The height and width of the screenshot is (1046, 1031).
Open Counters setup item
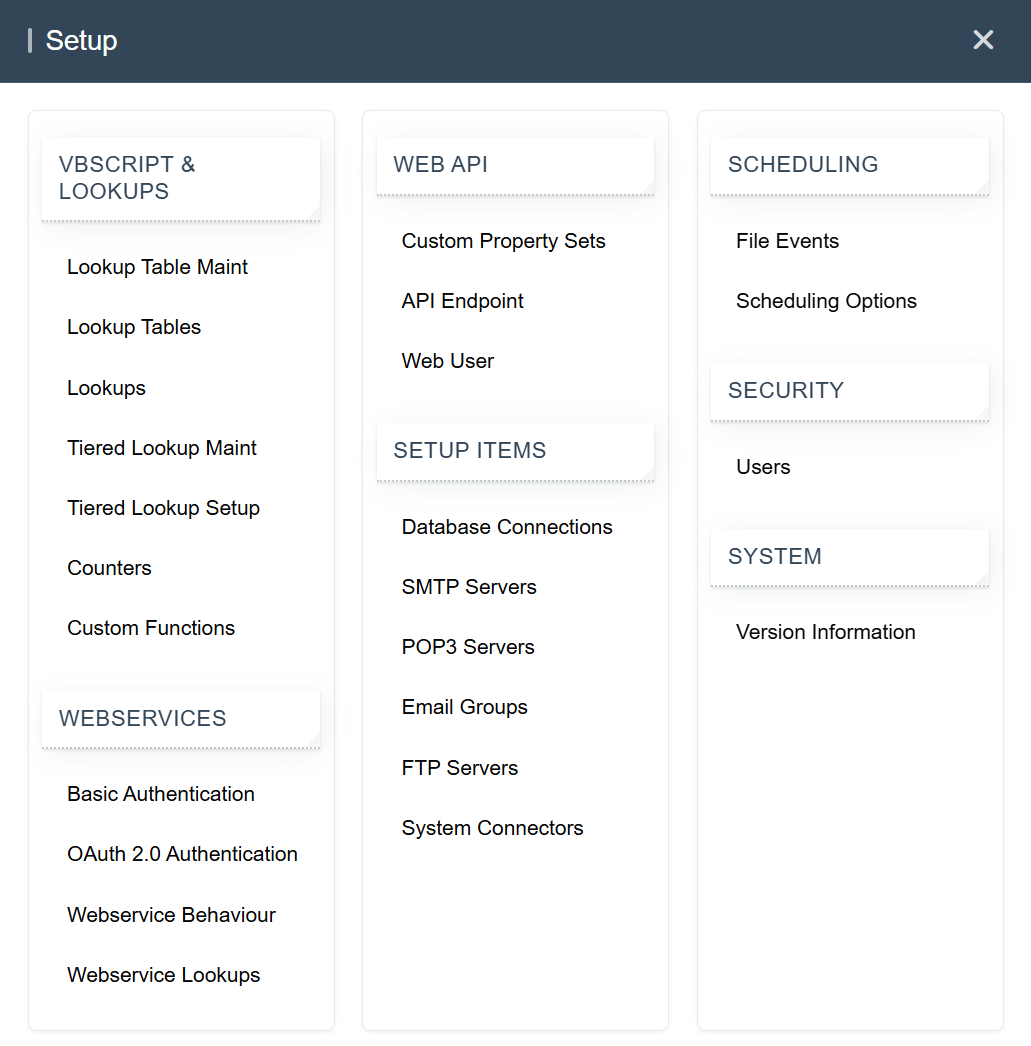[109, 568]
